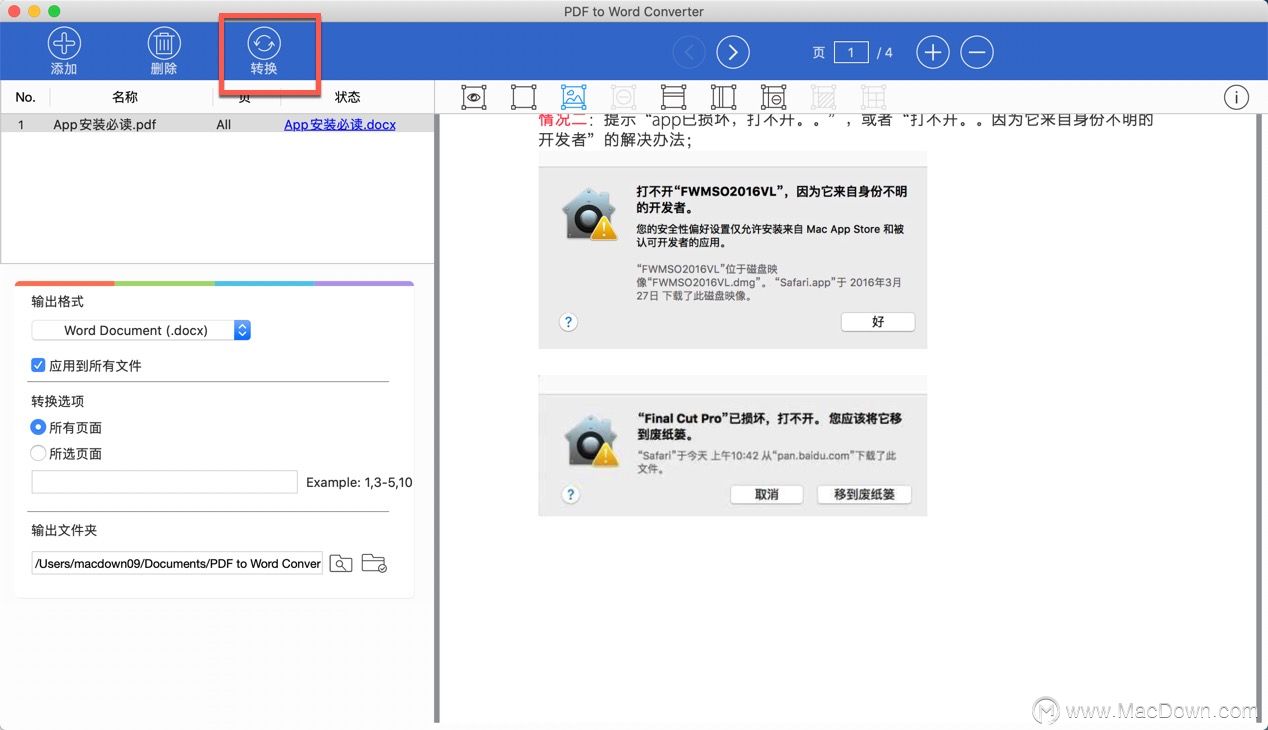Click the current page number field

(851, 52)
